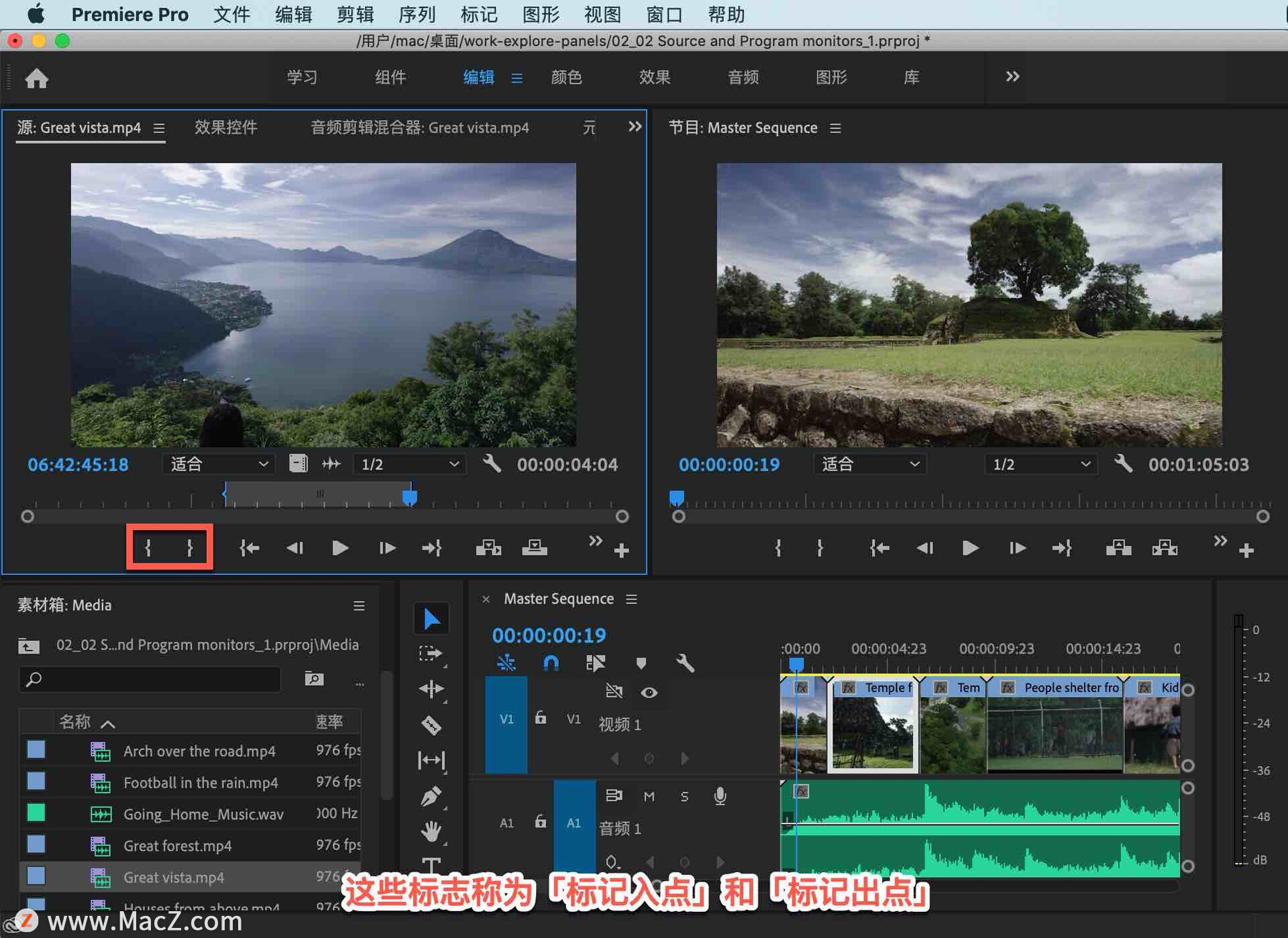This screenshot has height=938, width=1288.
Task: Open the 序列 menu
Action: pyautogui.click(x=417, y=14)
